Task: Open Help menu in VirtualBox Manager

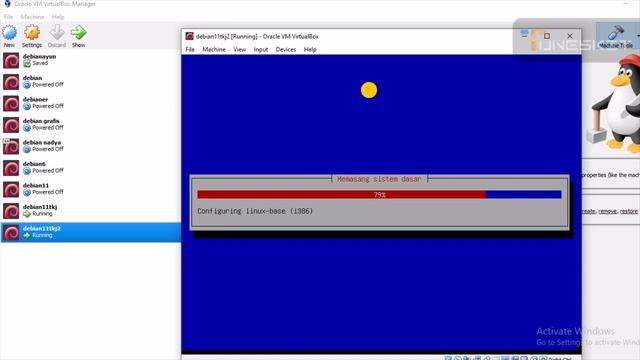Action: (58, 17)
